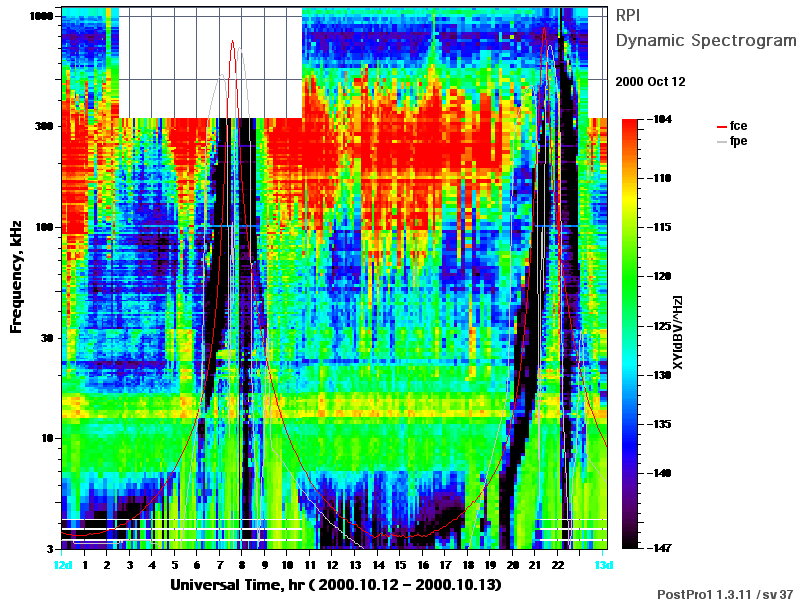Click the -104 value on color scale

(x=661, y=119)
